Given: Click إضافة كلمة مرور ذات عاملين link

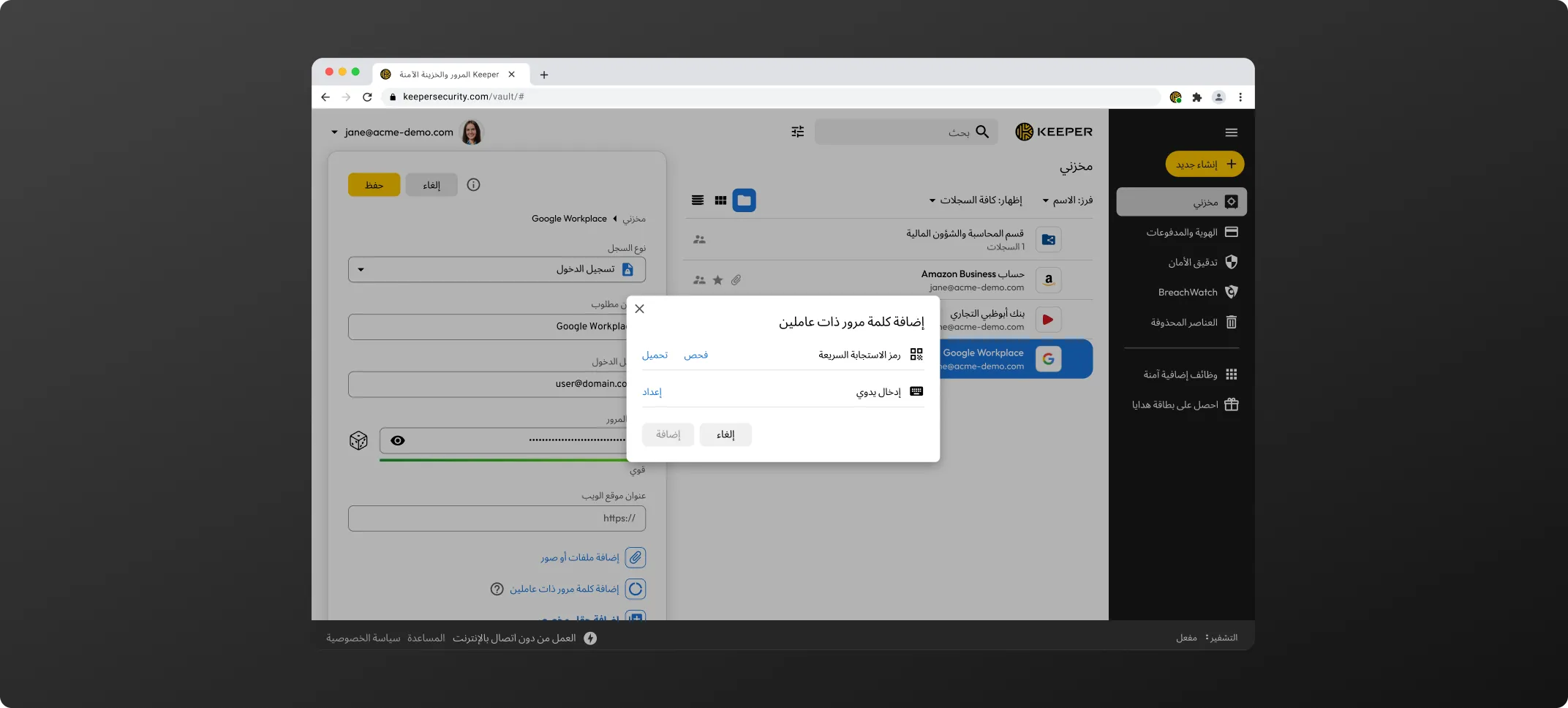Looking at the screenshot, I should tap(565, 589).
